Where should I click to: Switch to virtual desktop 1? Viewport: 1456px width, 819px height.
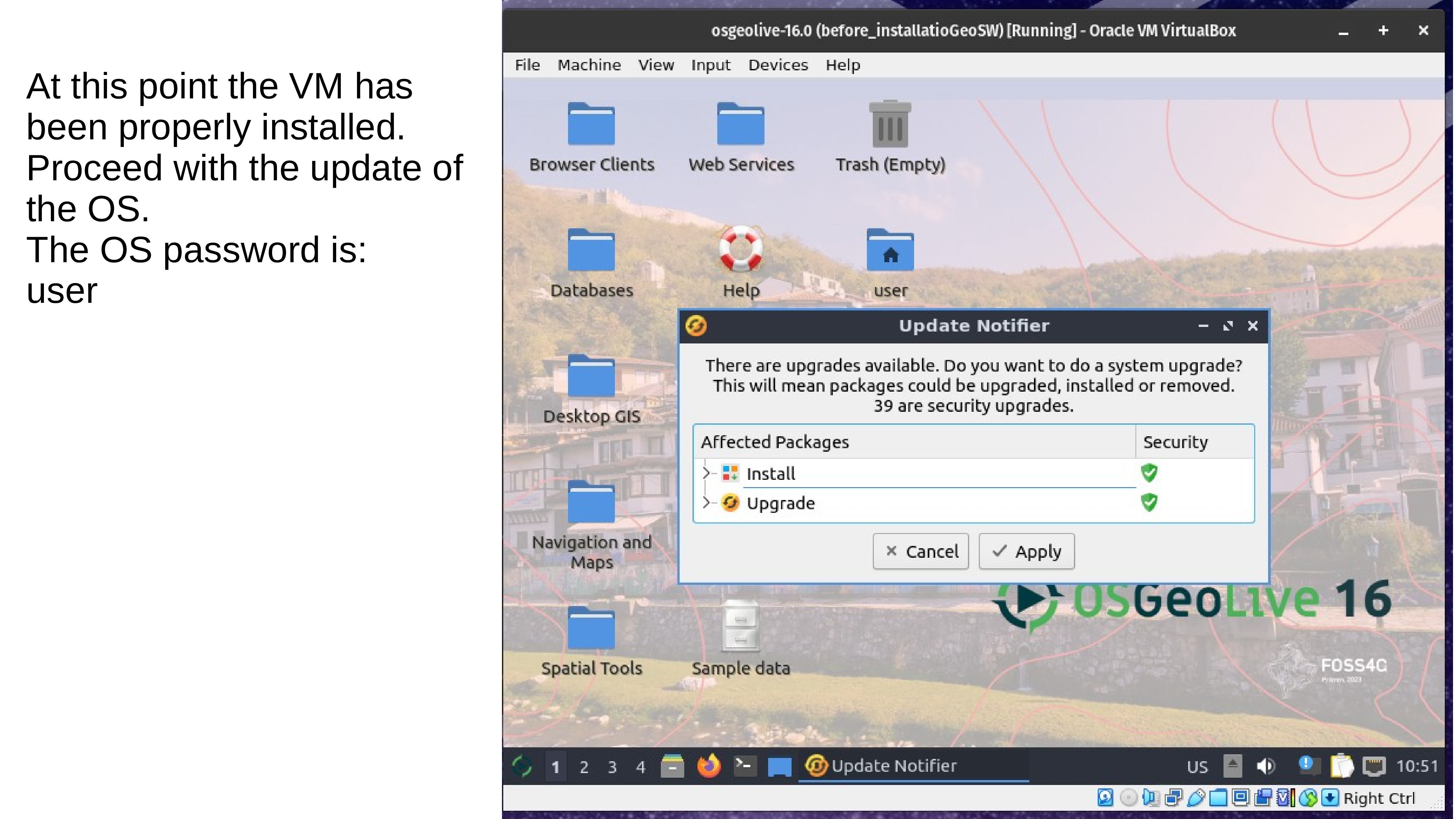point(555,767)
